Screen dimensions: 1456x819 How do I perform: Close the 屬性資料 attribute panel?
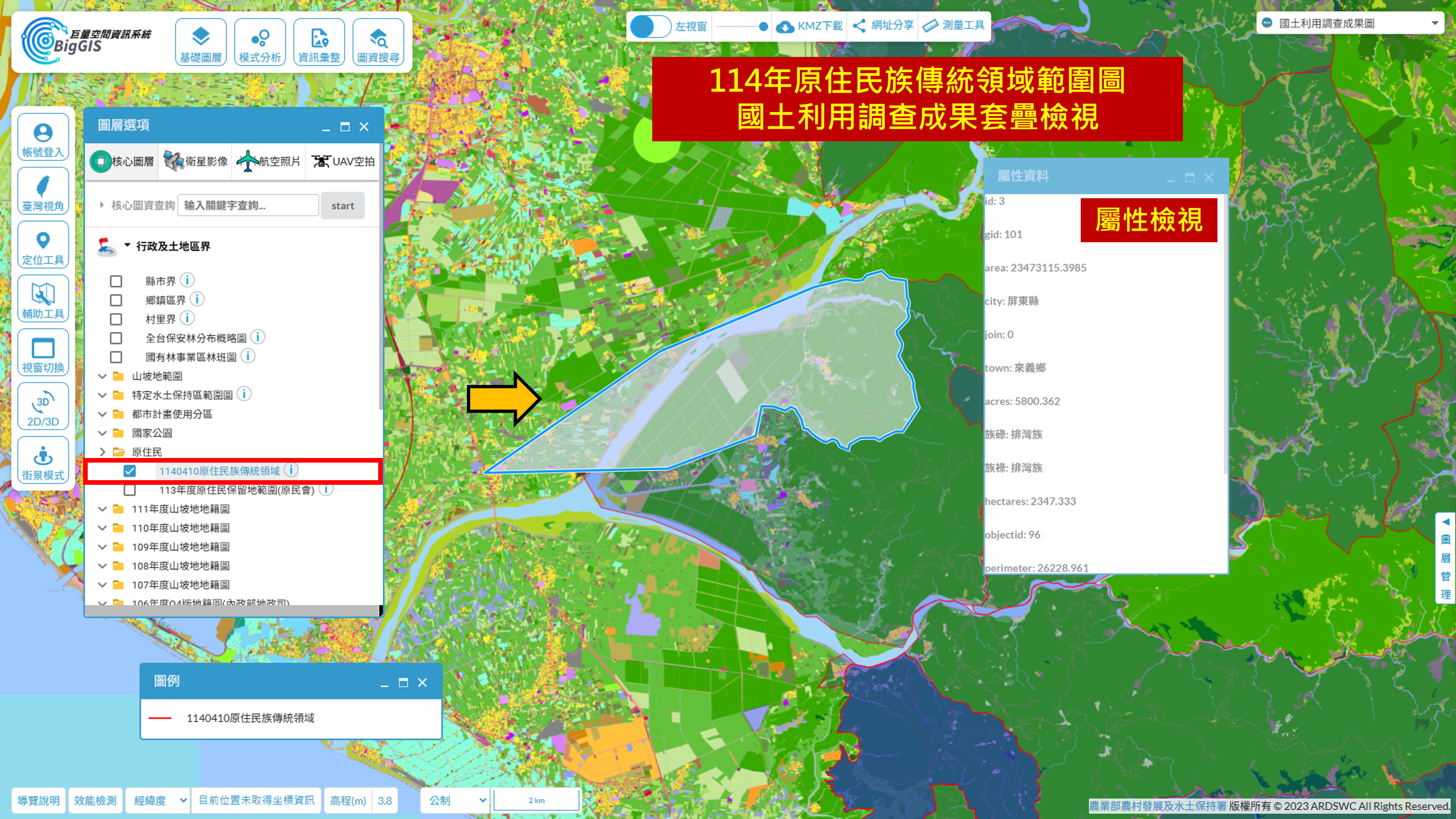tap(1208, 177)
